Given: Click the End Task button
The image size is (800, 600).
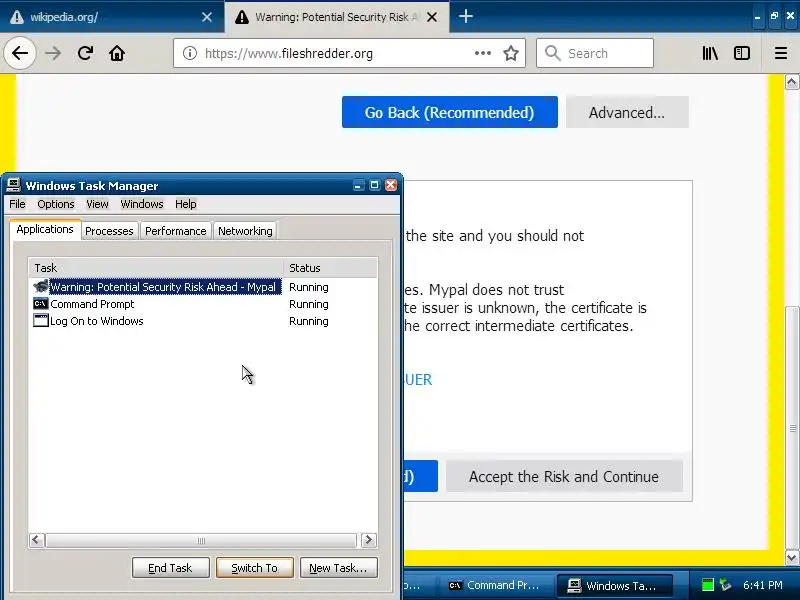Looking at the screenshot, I should pos(170,568).
